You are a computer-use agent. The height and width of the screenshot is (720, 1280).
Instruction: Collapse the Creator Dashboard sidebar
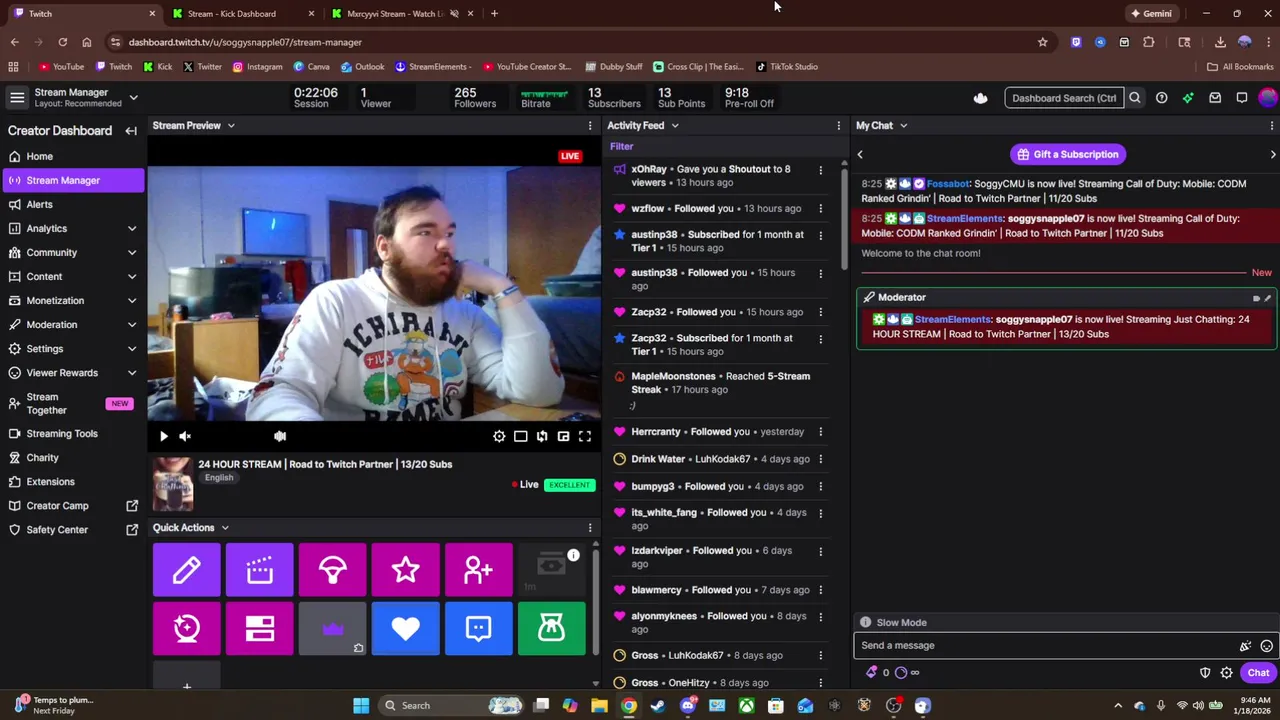[x=131, y=131]
